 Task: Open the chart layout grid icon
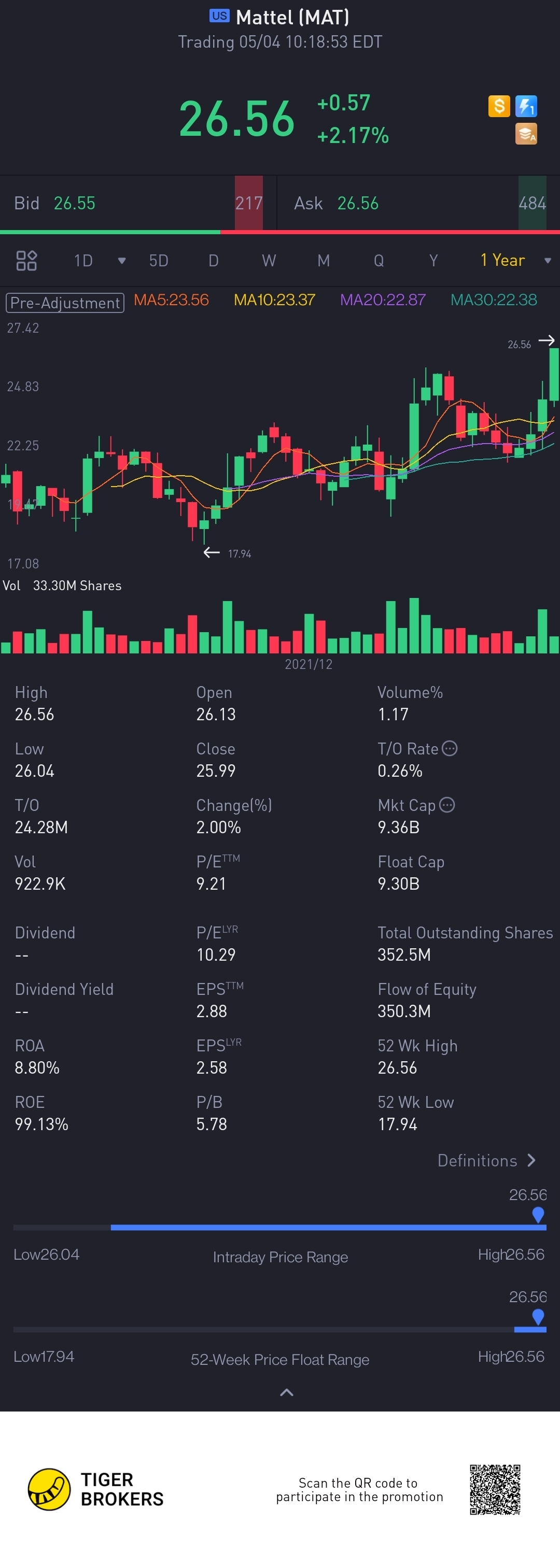(x=26, y=261)
